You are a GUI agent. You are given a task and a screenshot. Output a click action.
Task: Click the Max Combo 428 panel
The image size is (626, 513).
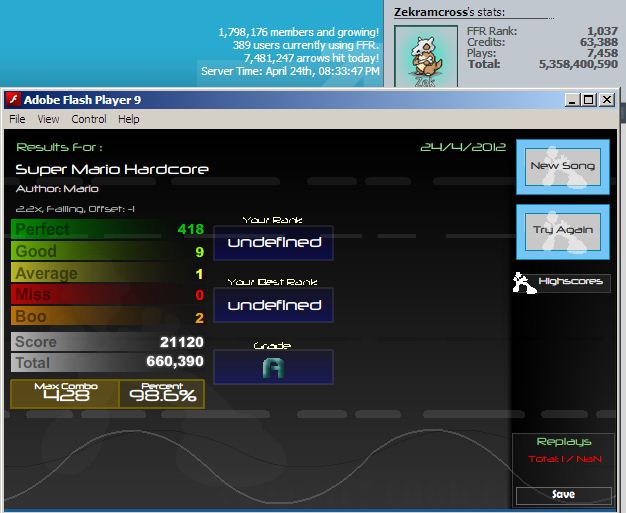tap(65, 394)
